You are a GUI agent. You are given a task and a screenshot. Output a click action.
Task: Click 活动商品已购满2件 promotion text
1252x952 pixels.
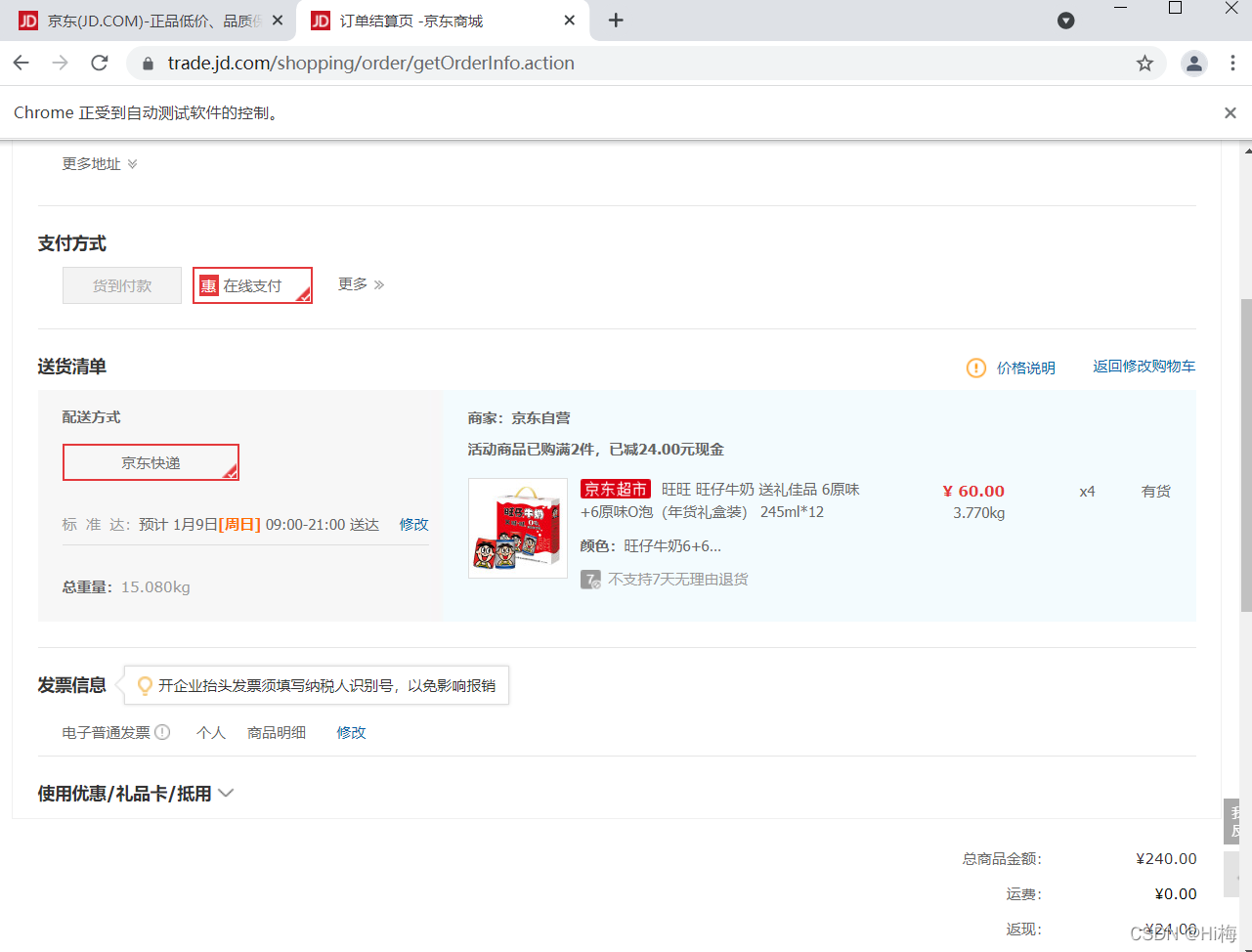click(x=596, y=450)
